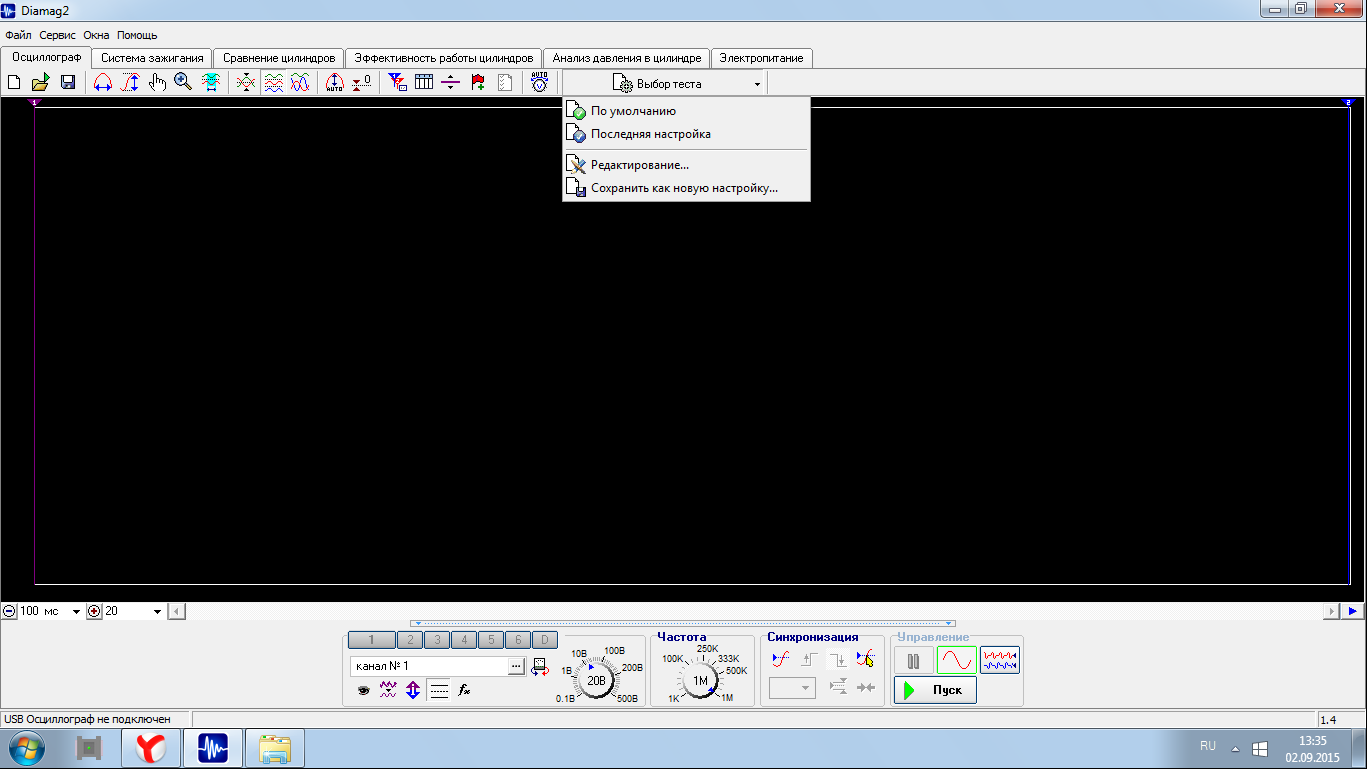Select the dual waveform display mode
The width and height of the screenshot is (1367, 769).
tap(1000, 661)
